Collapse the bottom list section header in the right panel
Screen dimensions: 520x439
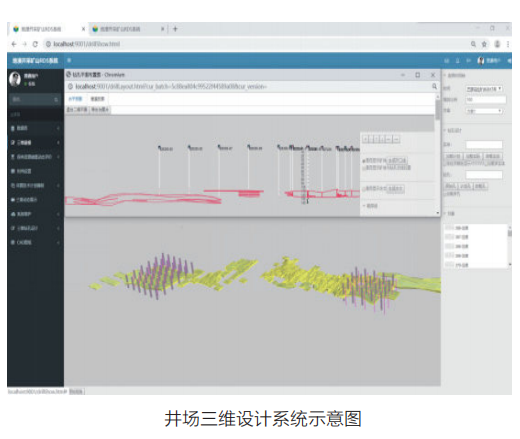448,213
